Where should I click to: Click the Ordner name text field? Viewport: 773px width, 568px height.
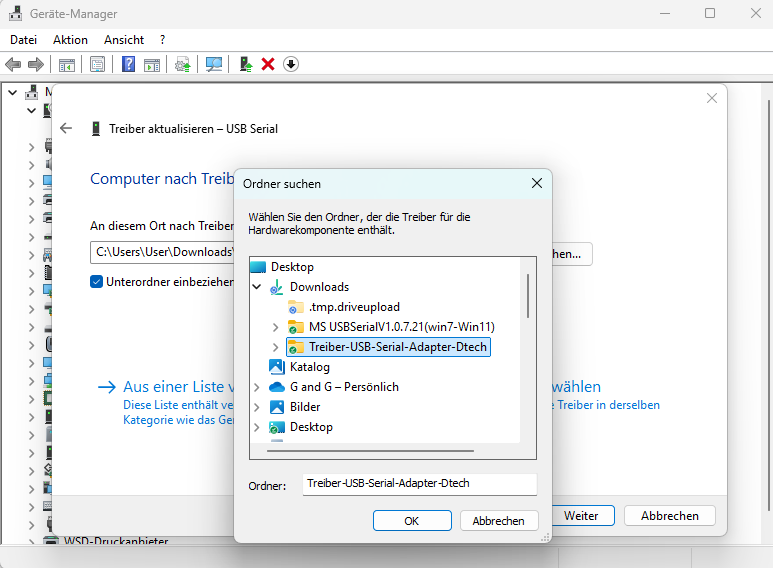click(419, 484)
